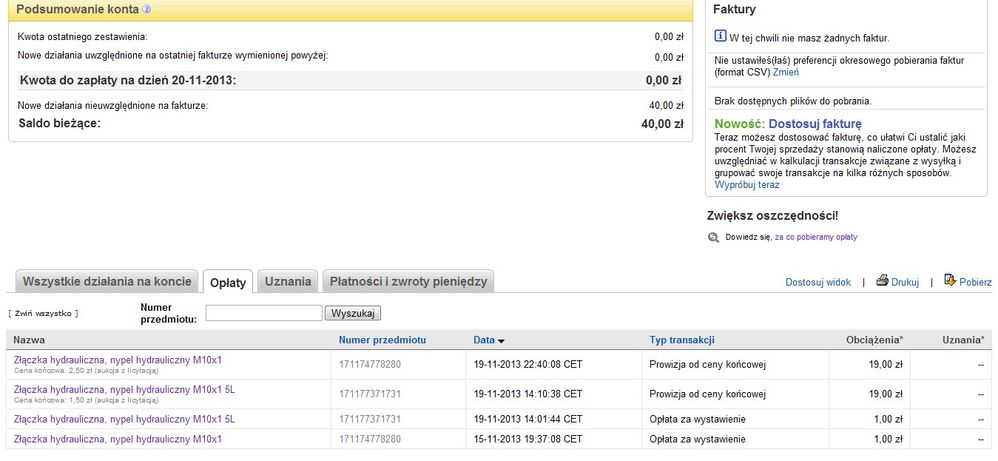Click the Dostosuj widok link
The height and width of the screenshot is (461, 998).
click(818, 283)
